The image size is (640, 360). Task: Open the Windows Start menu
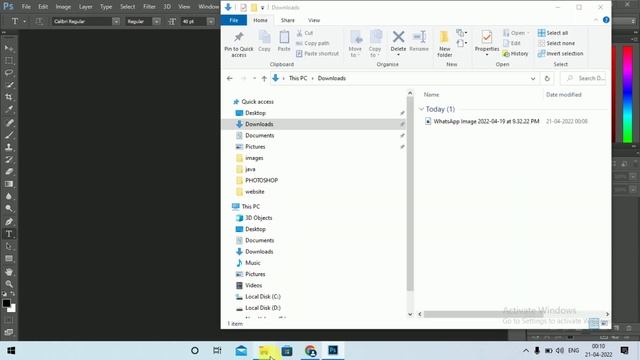pyautogui.click(x=11, y=351)
